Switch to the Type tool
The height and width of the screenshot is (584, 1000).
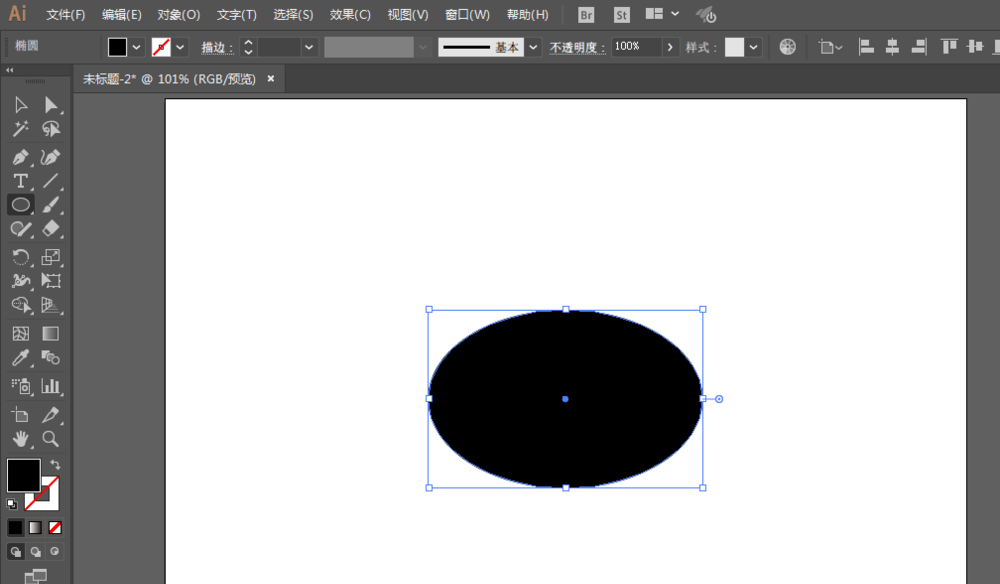tap(20, 180)
